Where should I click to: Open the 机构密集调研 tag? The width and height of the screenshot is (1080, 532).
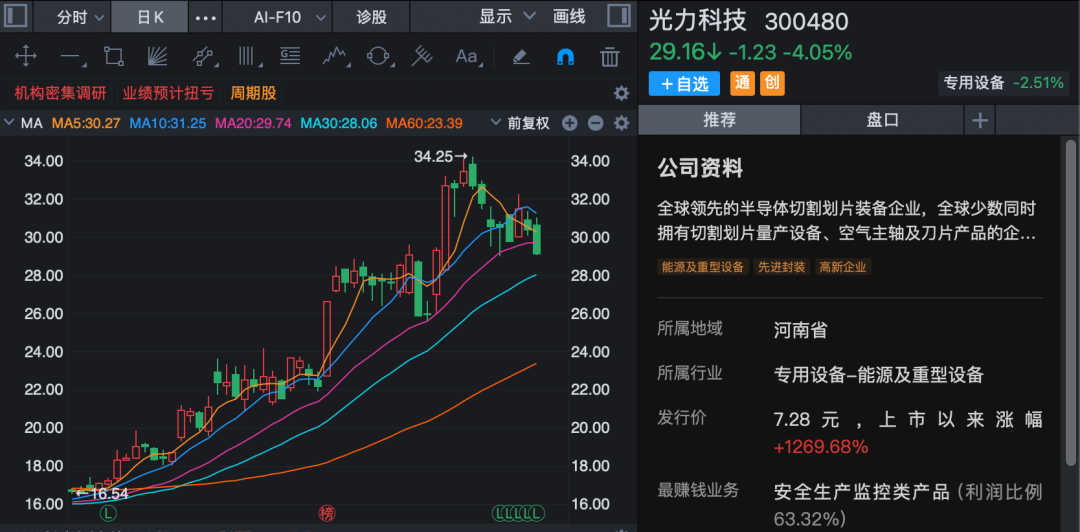click(60, 93)
